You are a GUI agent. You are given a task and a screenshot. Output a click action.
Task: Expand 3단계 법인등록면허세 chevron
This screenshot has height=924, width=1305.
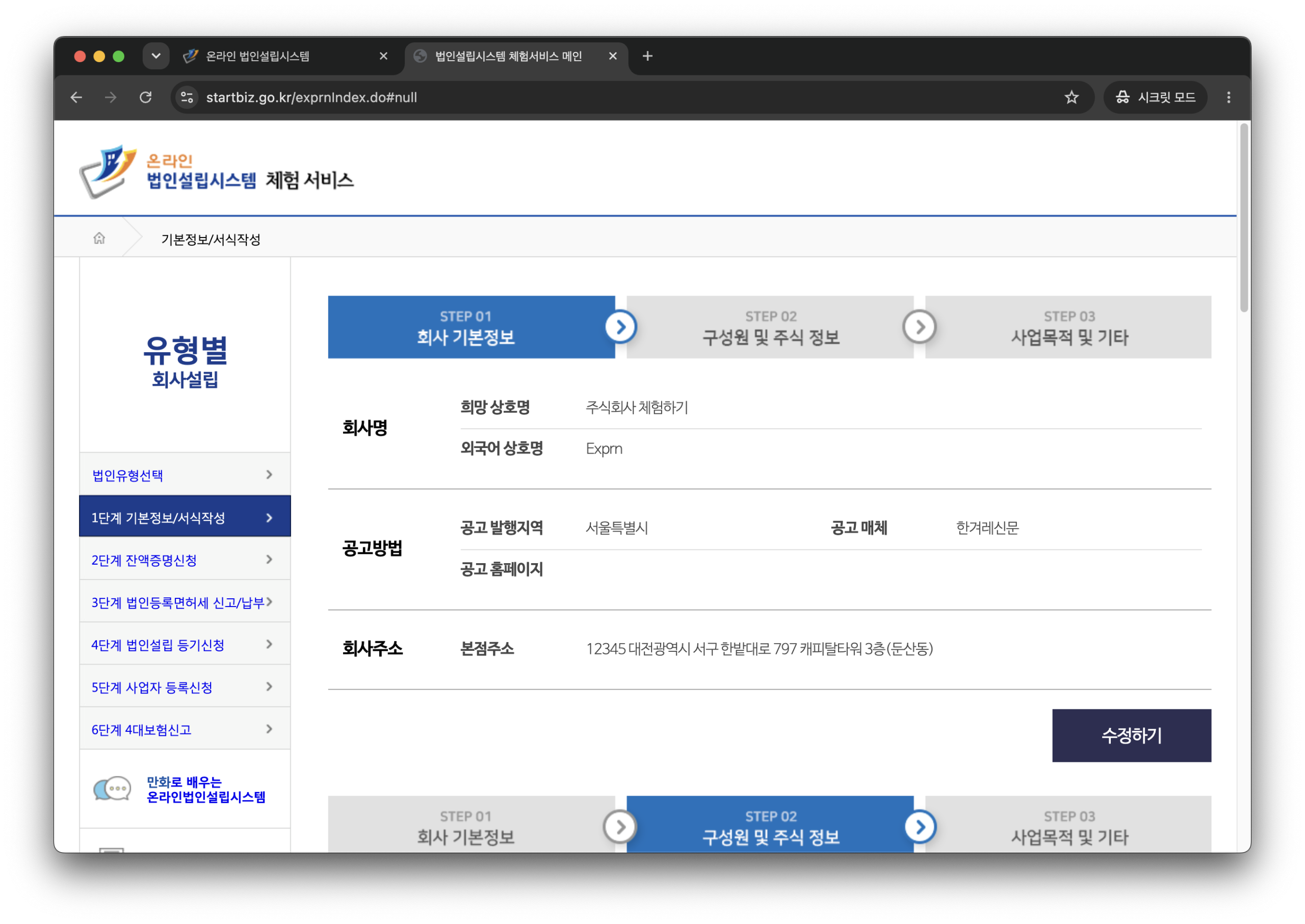click(270, 601)
